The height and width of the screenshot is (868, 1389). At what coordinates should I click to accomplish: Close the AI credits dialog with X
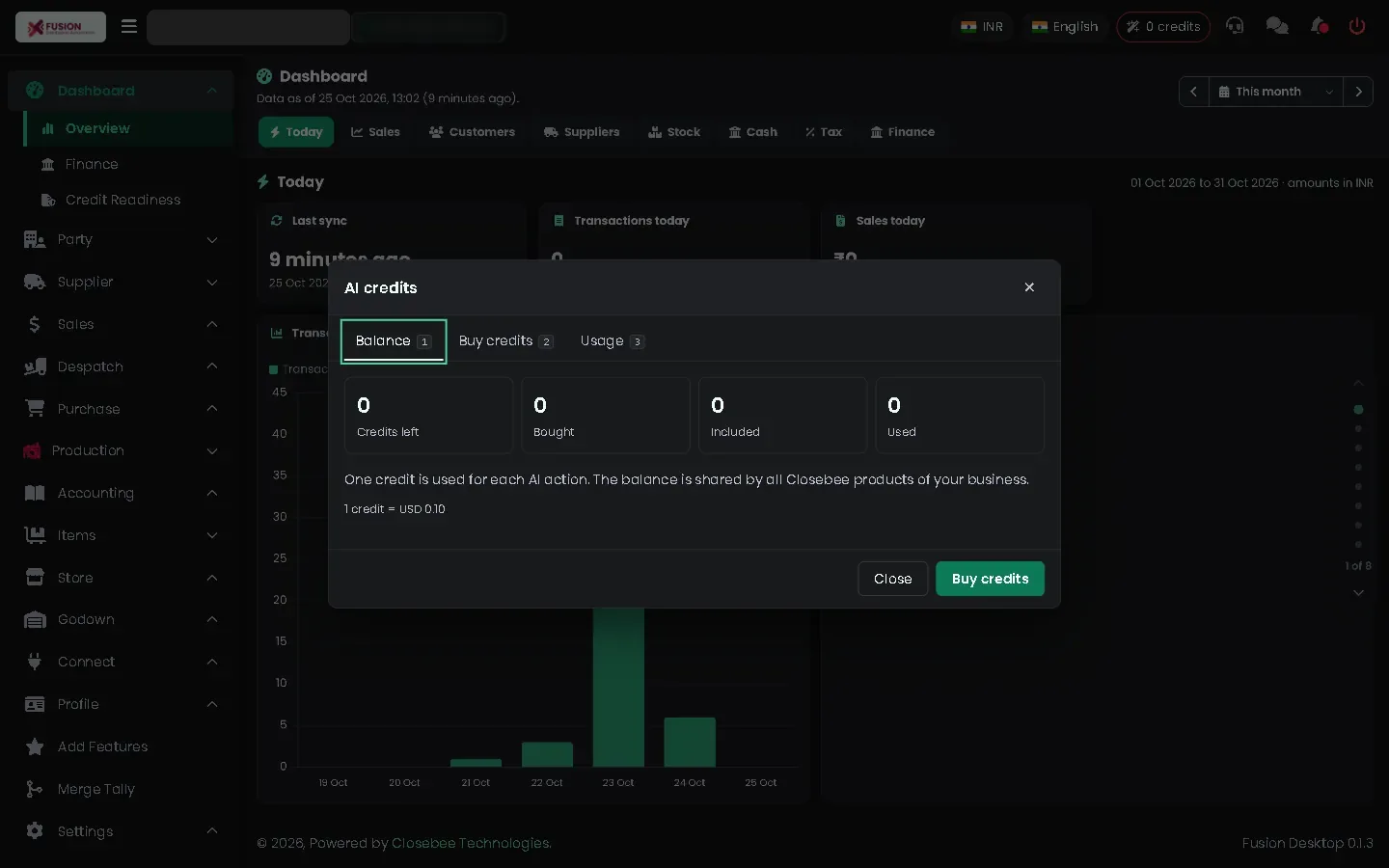[1029, 287]
